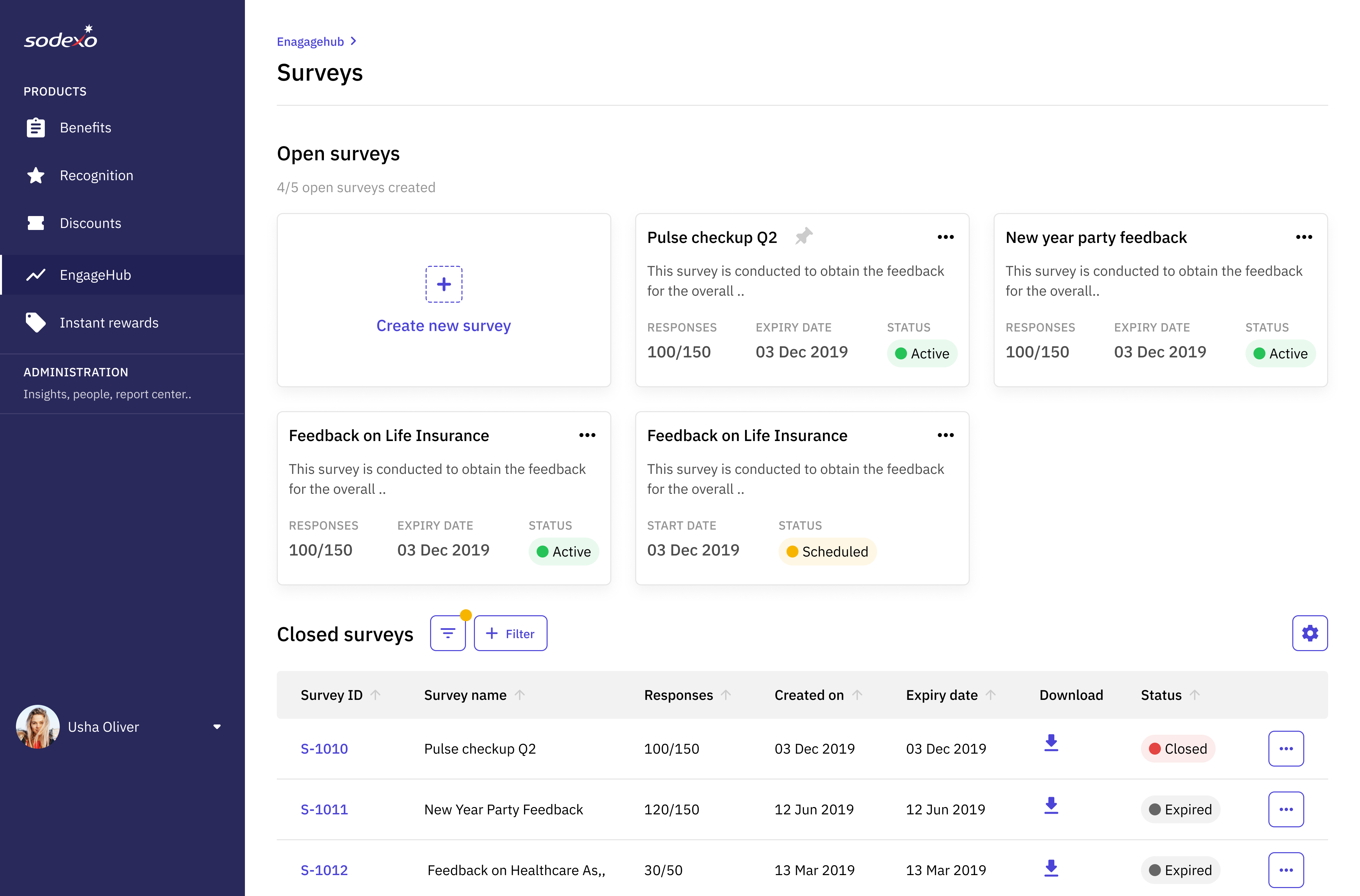Click the pin icon on Pulse checkup Q2
Screen dimensions: 1360x896
[803, 236]
